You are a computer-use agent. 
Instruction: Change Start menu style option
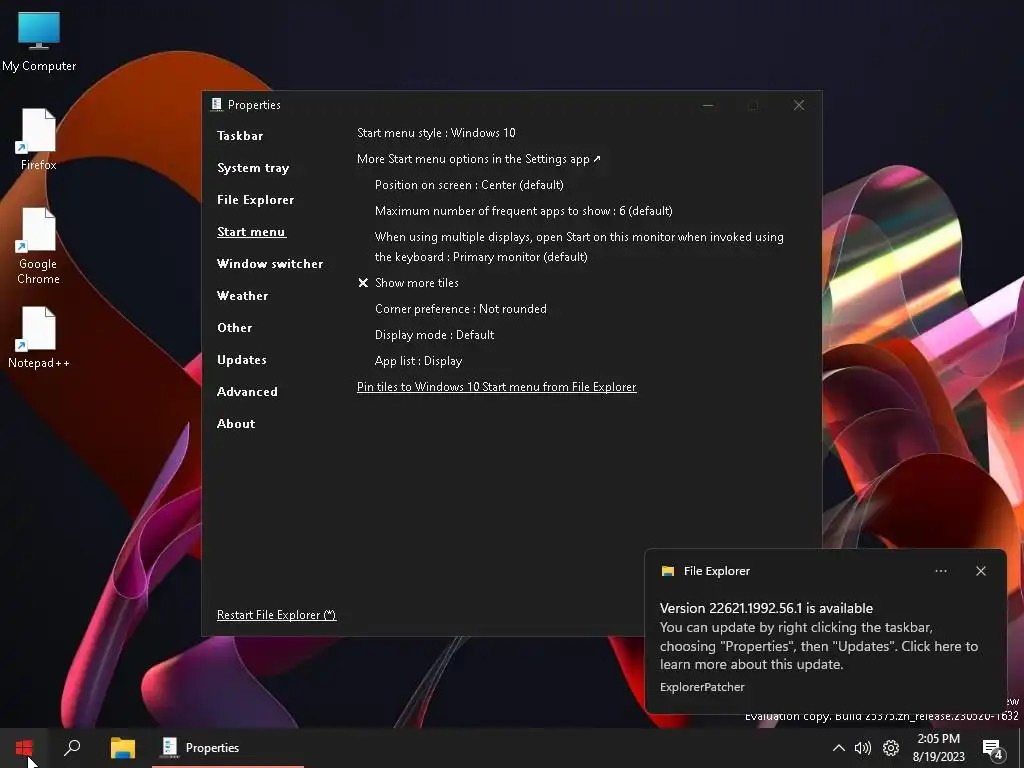[x=436, y=133]
